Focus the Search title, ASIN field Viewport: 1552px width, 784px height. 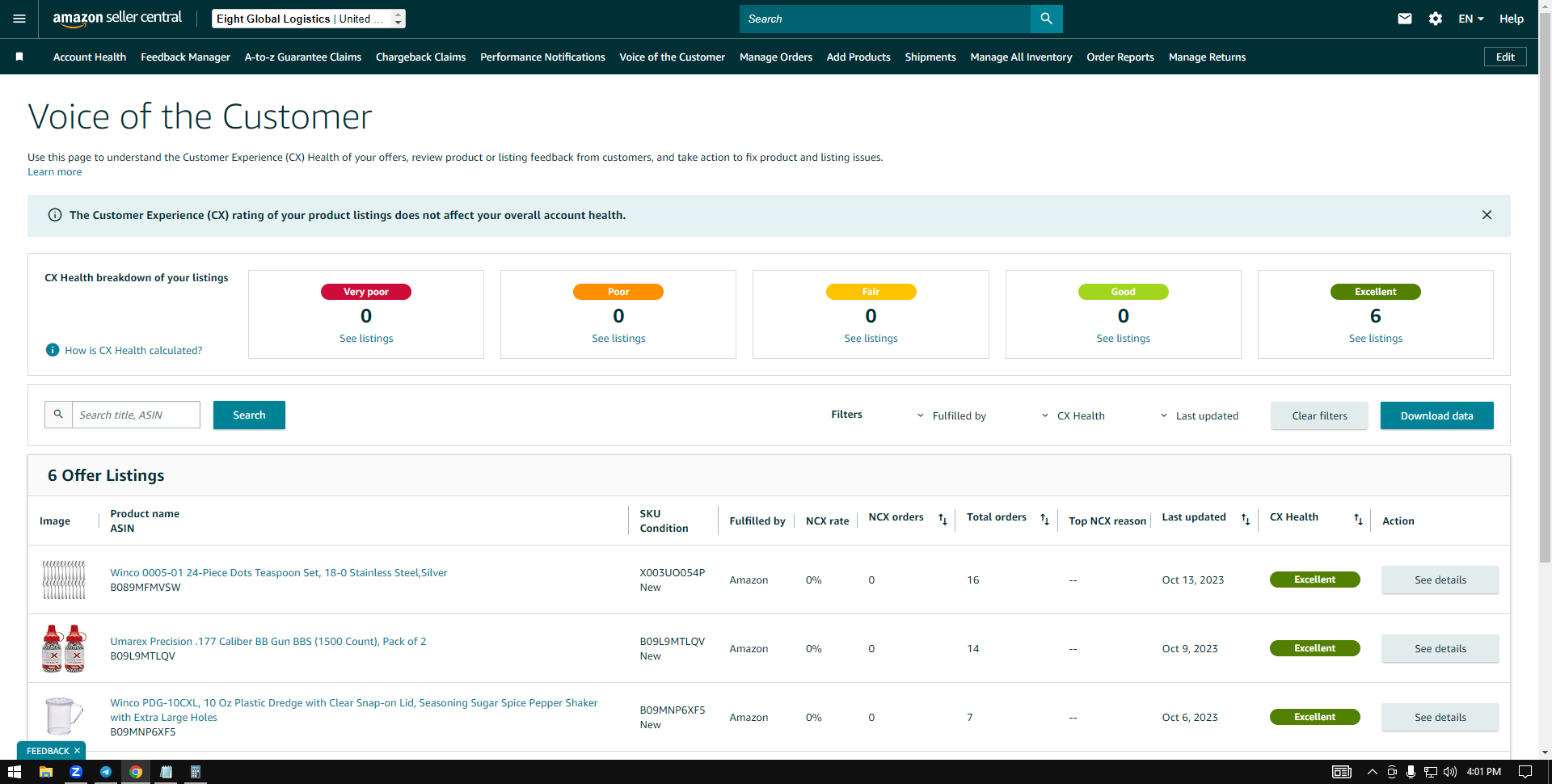[x=136, y=415]
